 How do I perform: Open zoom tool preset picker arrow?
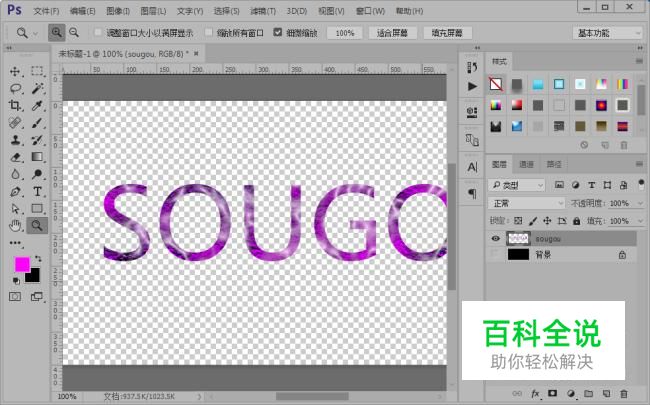coord(35,33)
